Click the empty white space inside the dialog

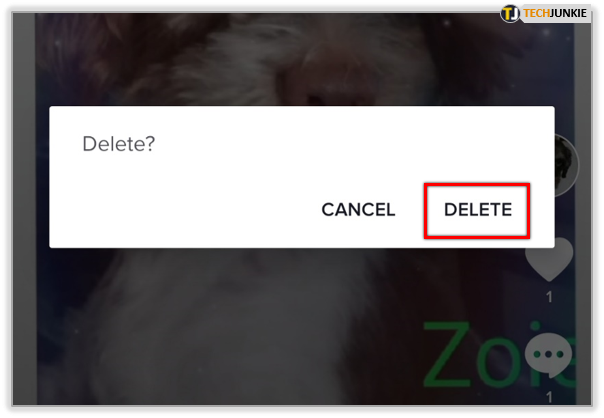231,177
